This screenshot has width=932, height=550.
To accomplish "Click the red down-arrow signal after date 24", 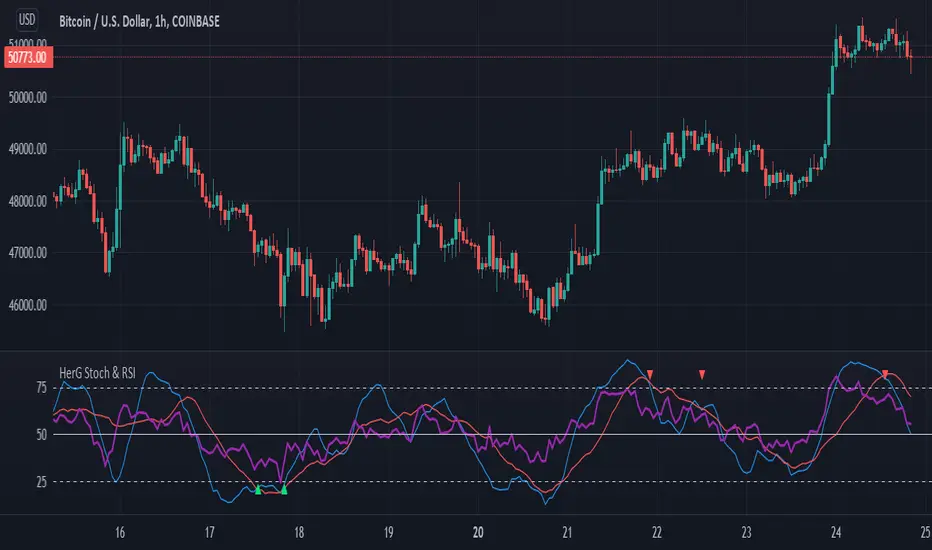I will (x=885, y=375).
